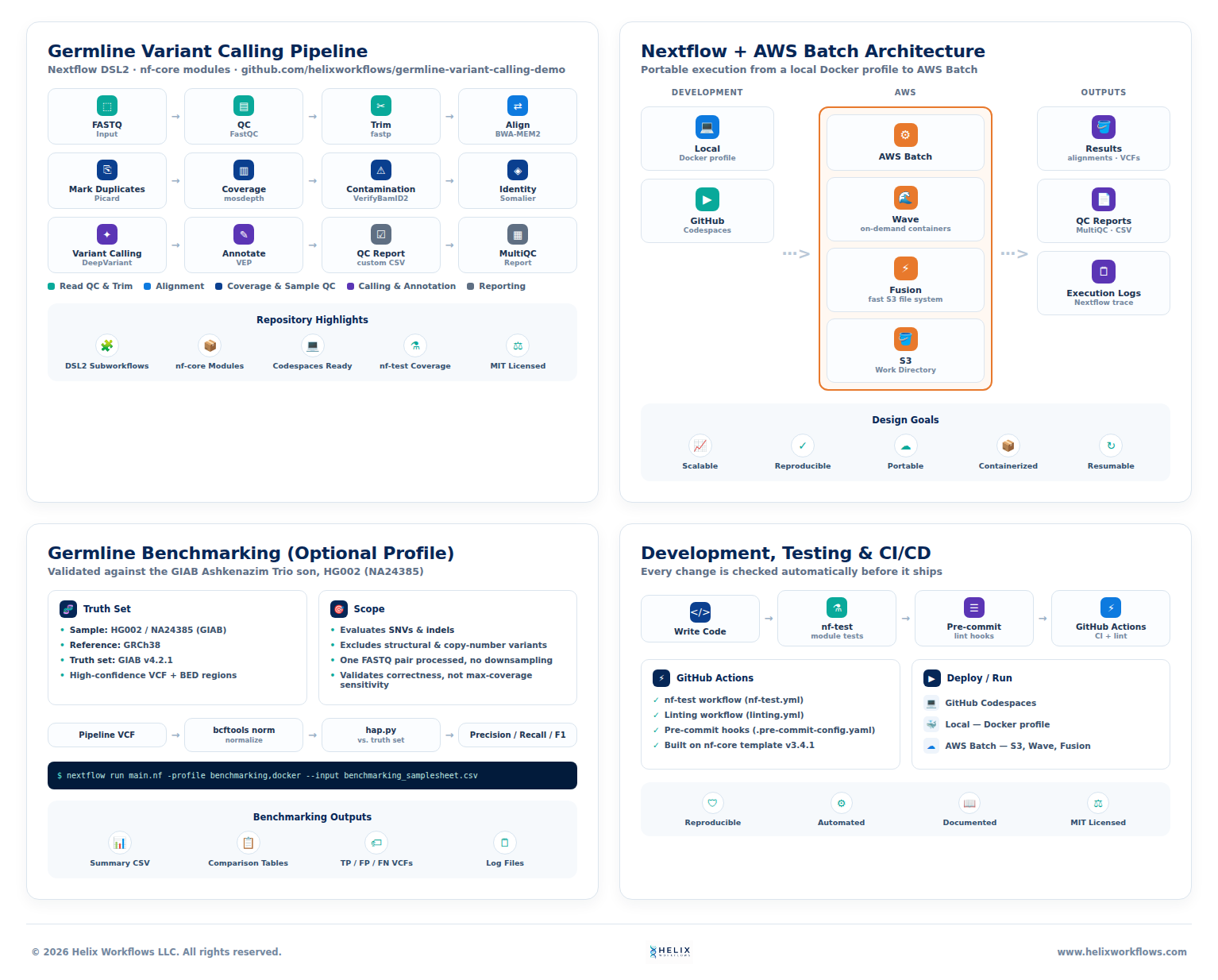Click the teal Read QC & Trim legend dot

[x=52, y=287]
